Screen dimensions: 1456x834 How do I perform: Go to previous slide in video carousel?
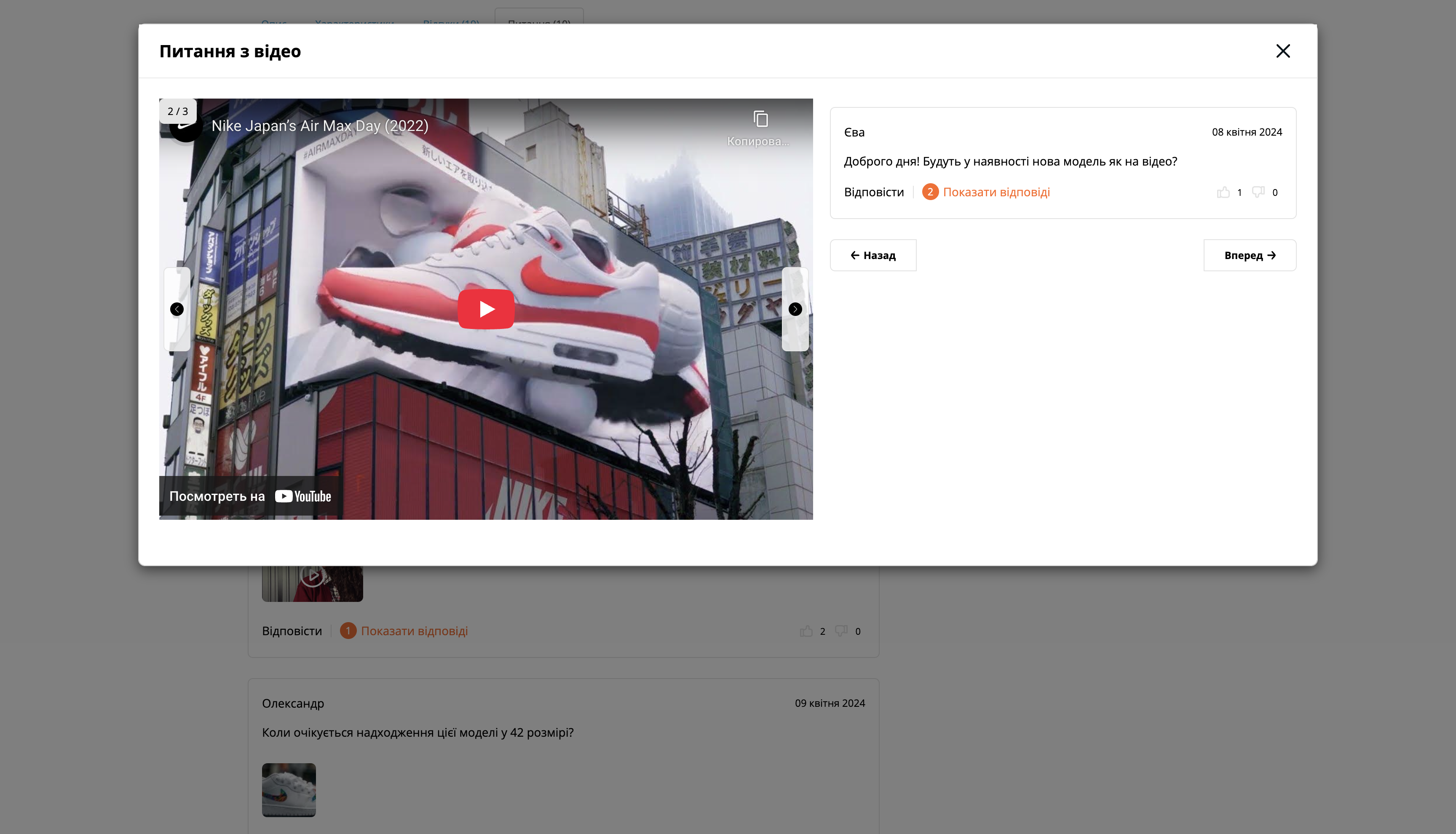point(177,309)
